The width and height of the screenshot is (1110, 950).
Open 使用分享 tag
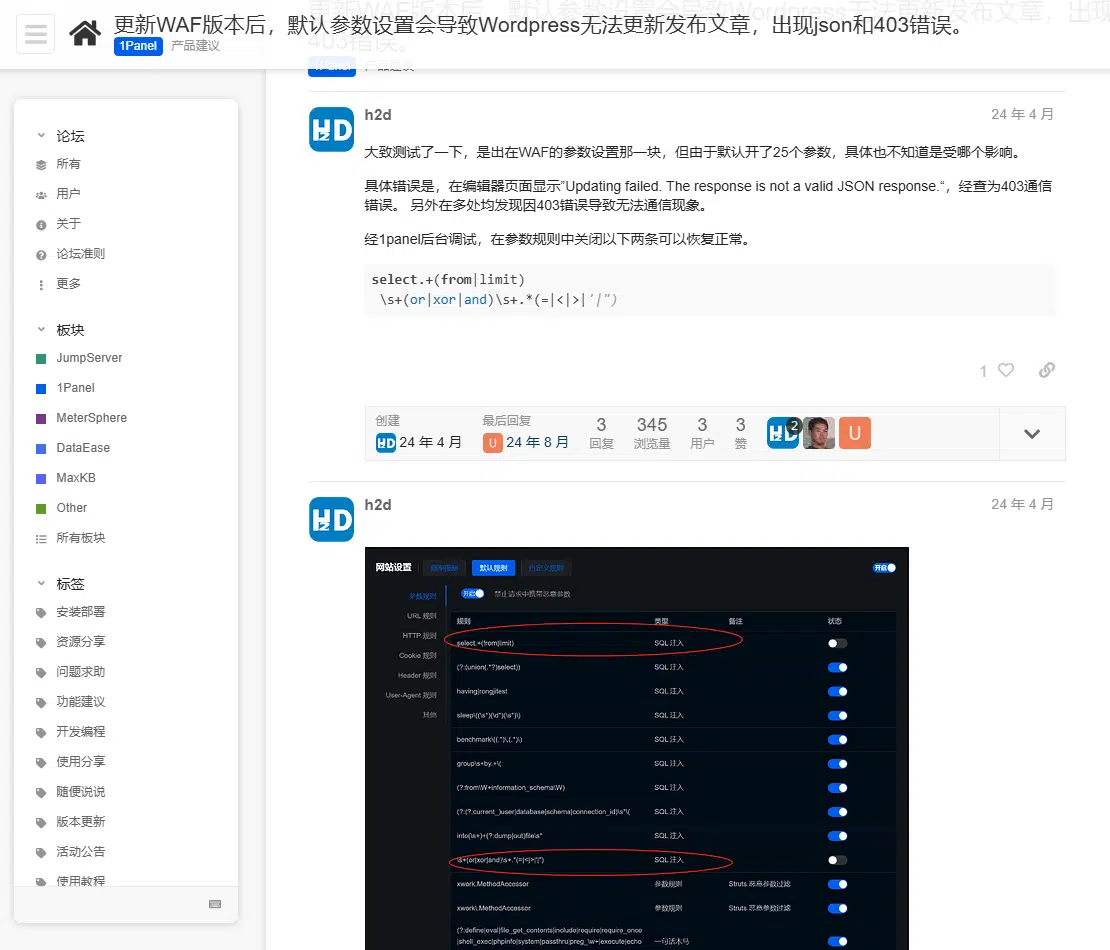80,762
